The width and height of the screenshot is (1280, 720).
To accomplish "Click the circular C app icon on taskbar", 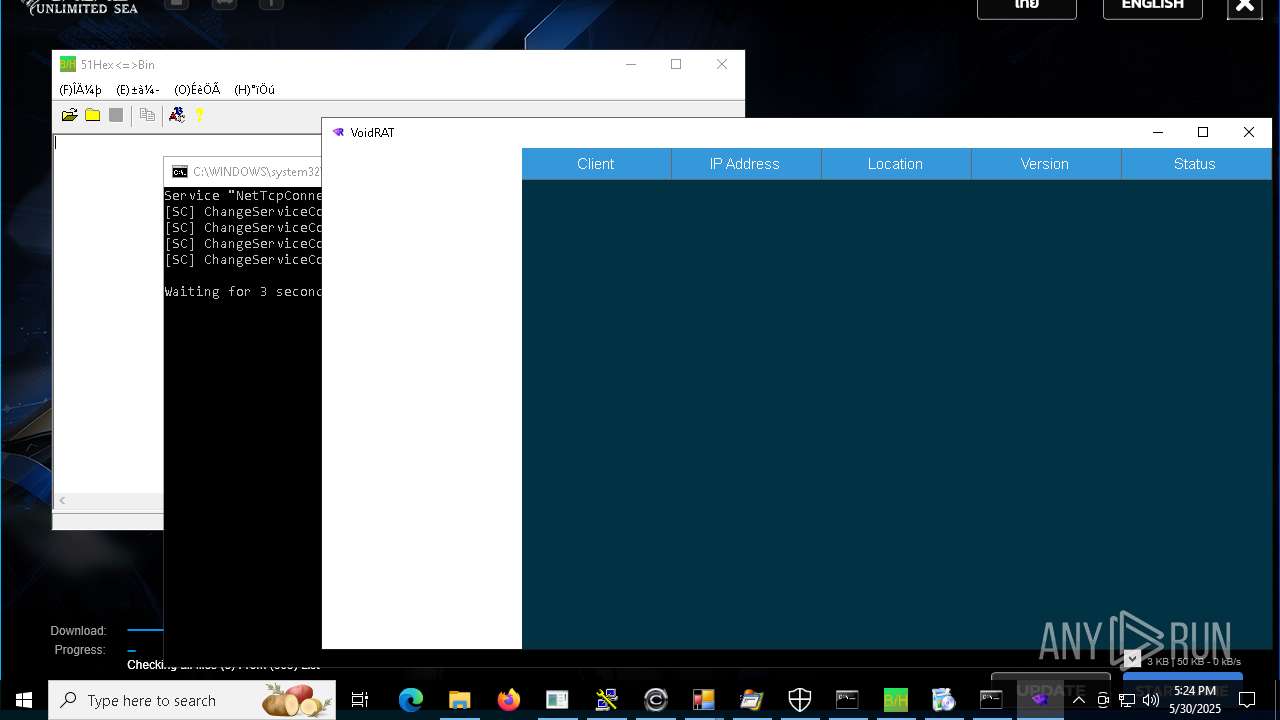I will point(655,700).
